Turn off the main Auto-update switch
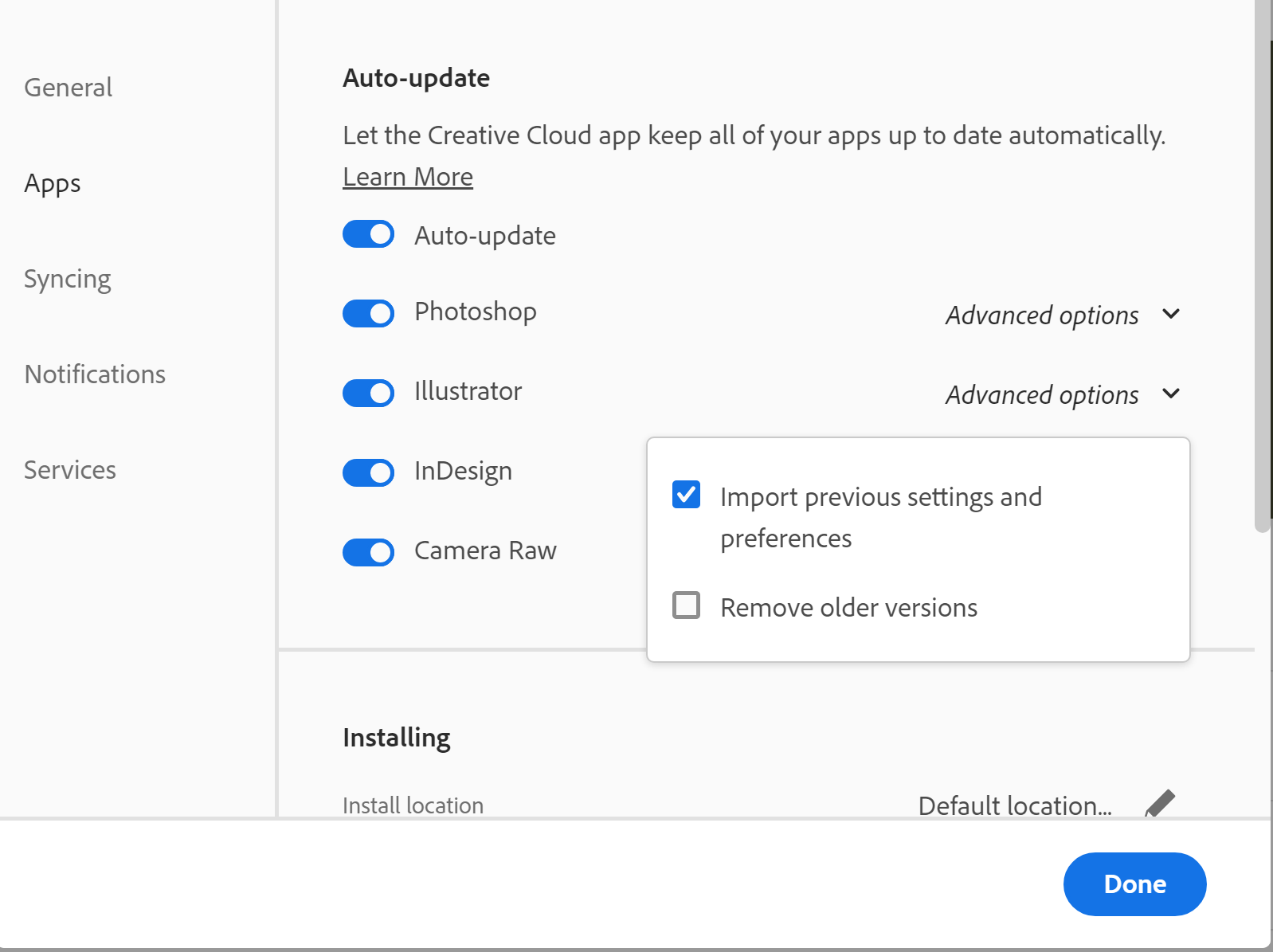 click(367, 234)
